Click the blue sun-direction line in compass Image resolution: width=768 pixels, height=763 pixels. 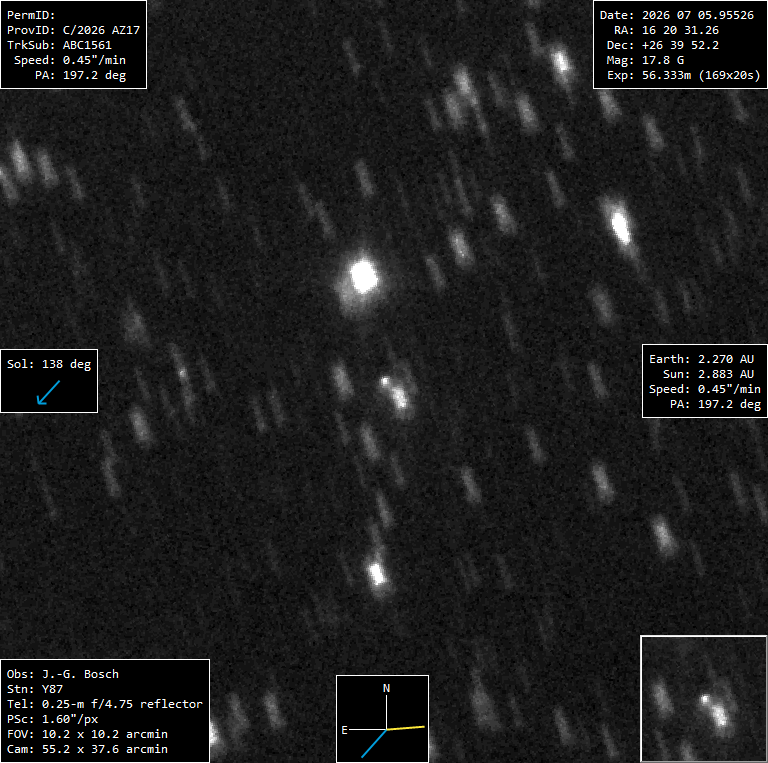[x=374, y=744]
